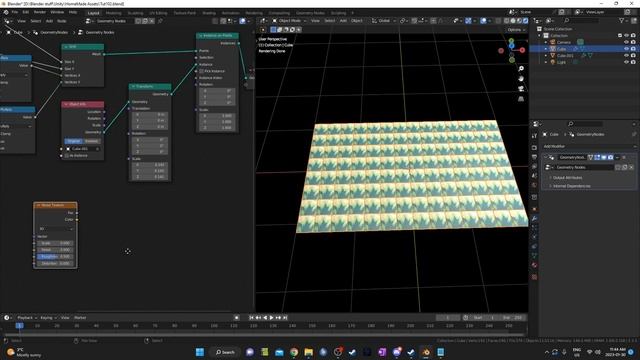
Task: Open the Object Mode dropdown
Action: [x=289, y=21]
